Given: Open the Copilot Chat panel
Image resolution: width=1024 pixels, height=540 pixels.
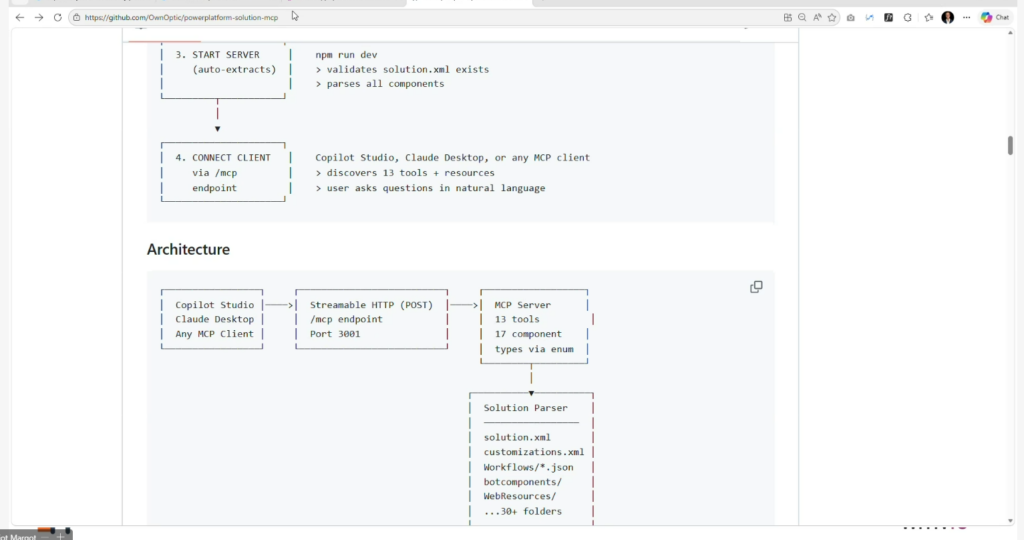Looking at the screenshot, I should (x=995, y=17).
